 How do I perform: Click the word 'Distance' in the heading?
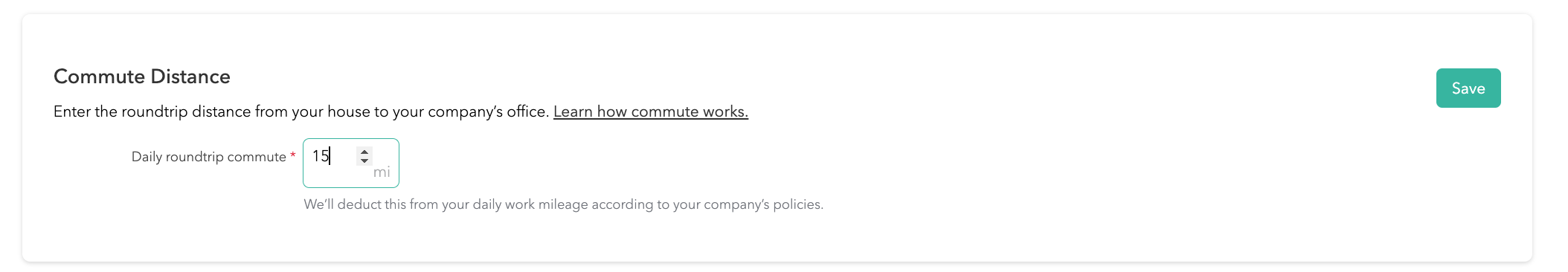click(x=190, y=77)
